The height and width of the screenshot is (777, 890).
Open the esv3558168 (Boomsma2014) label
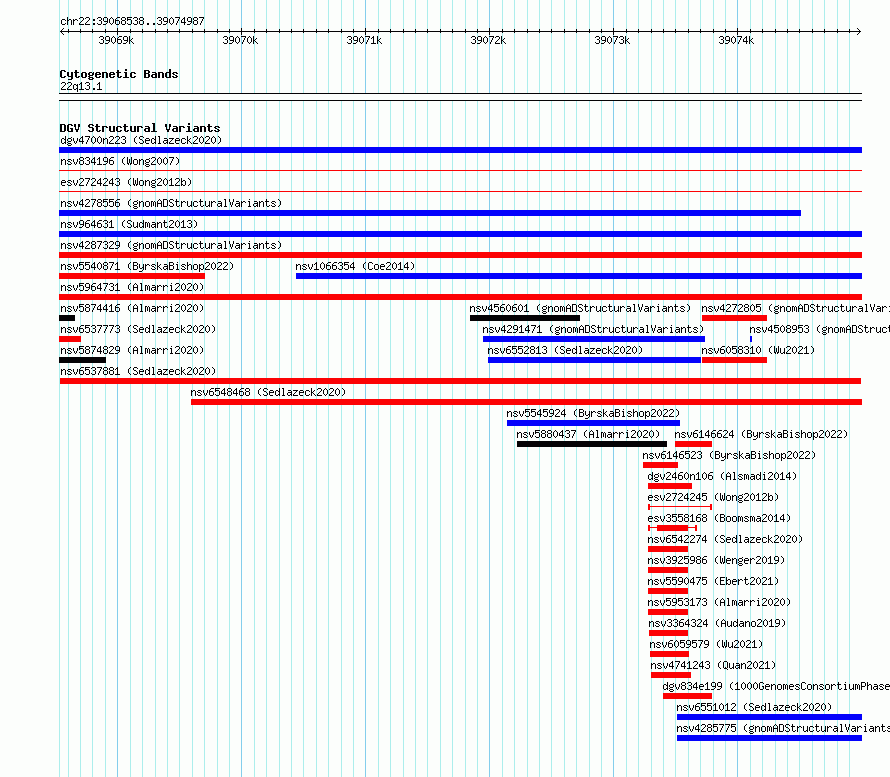click(x=719, y=518)
